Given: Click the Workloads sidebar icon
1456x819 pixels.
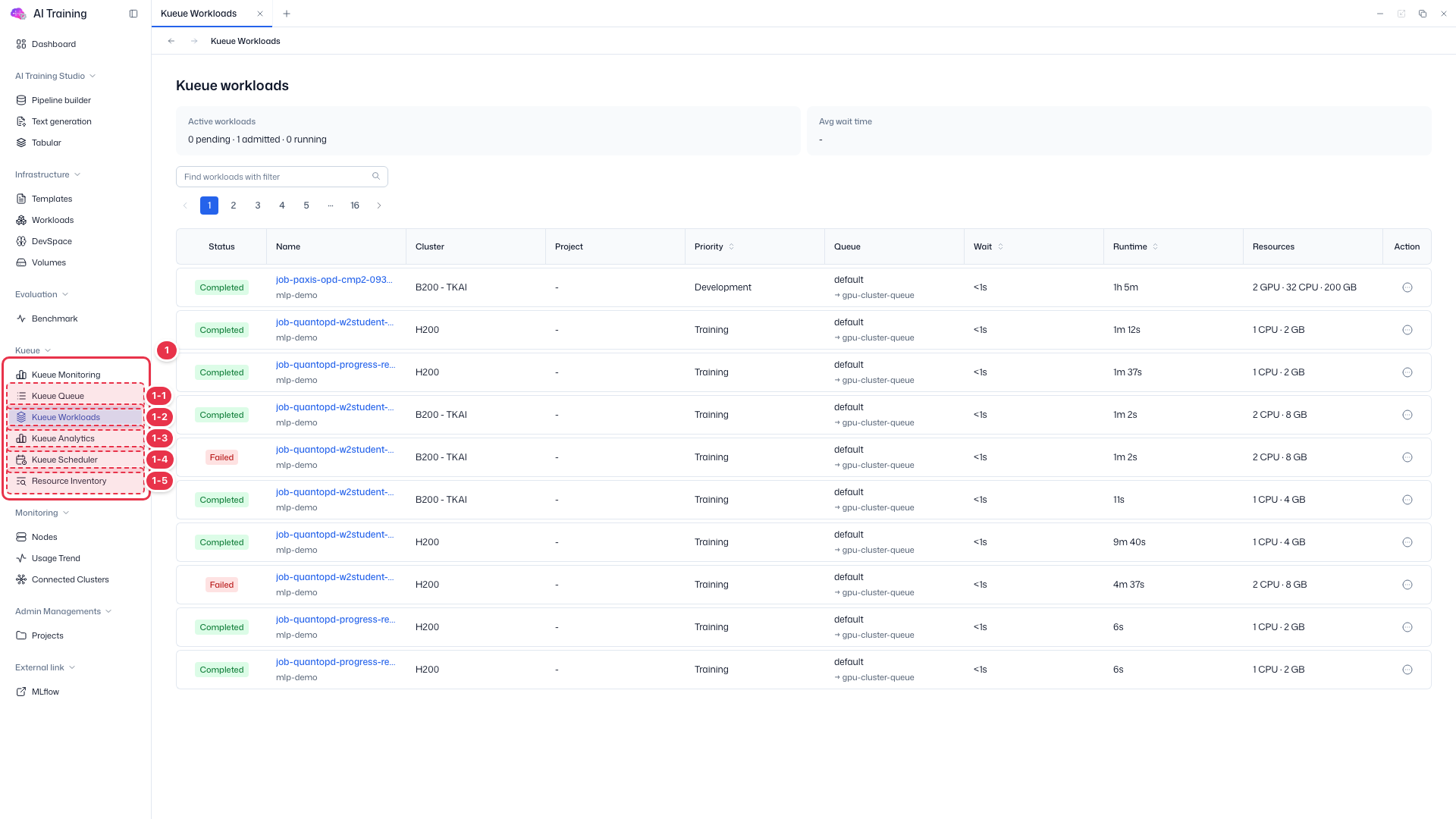Looking at the screenshot, I should tap(21, 220).
